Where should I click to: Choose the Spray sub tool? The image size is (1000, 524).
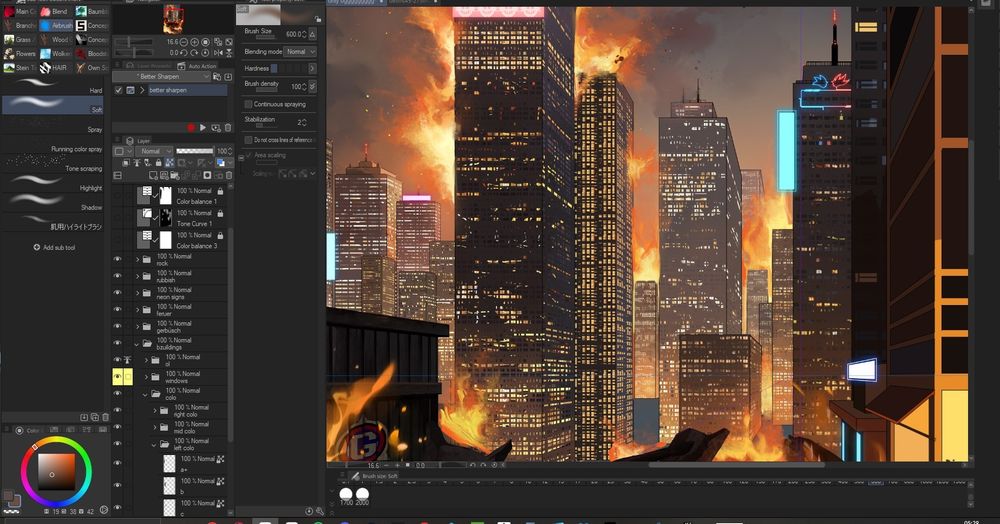pos(52,125)
